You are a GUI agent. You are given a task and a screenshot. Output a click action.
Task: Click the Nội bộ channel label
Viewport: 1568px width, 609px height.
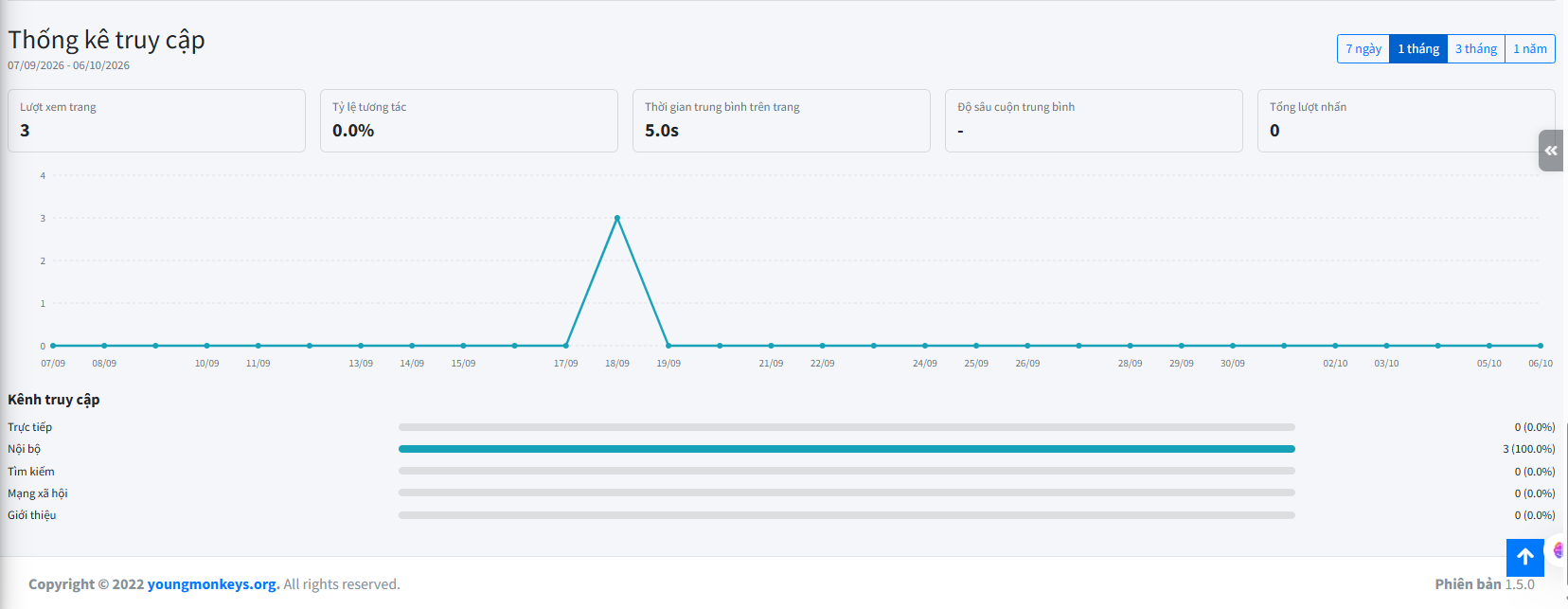click(x=25, y=449)
